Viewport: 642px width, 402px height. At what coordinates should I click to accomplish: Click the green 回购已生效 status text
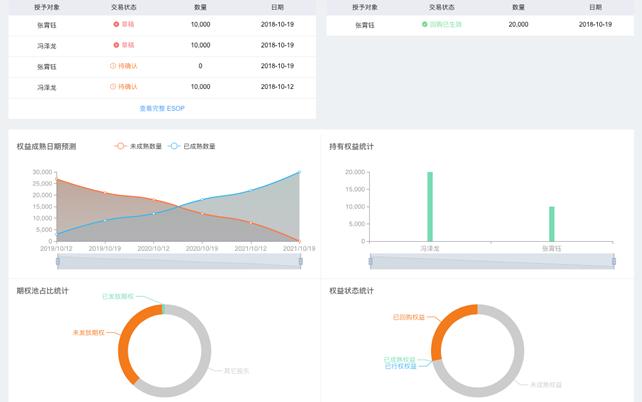(445, 25)
